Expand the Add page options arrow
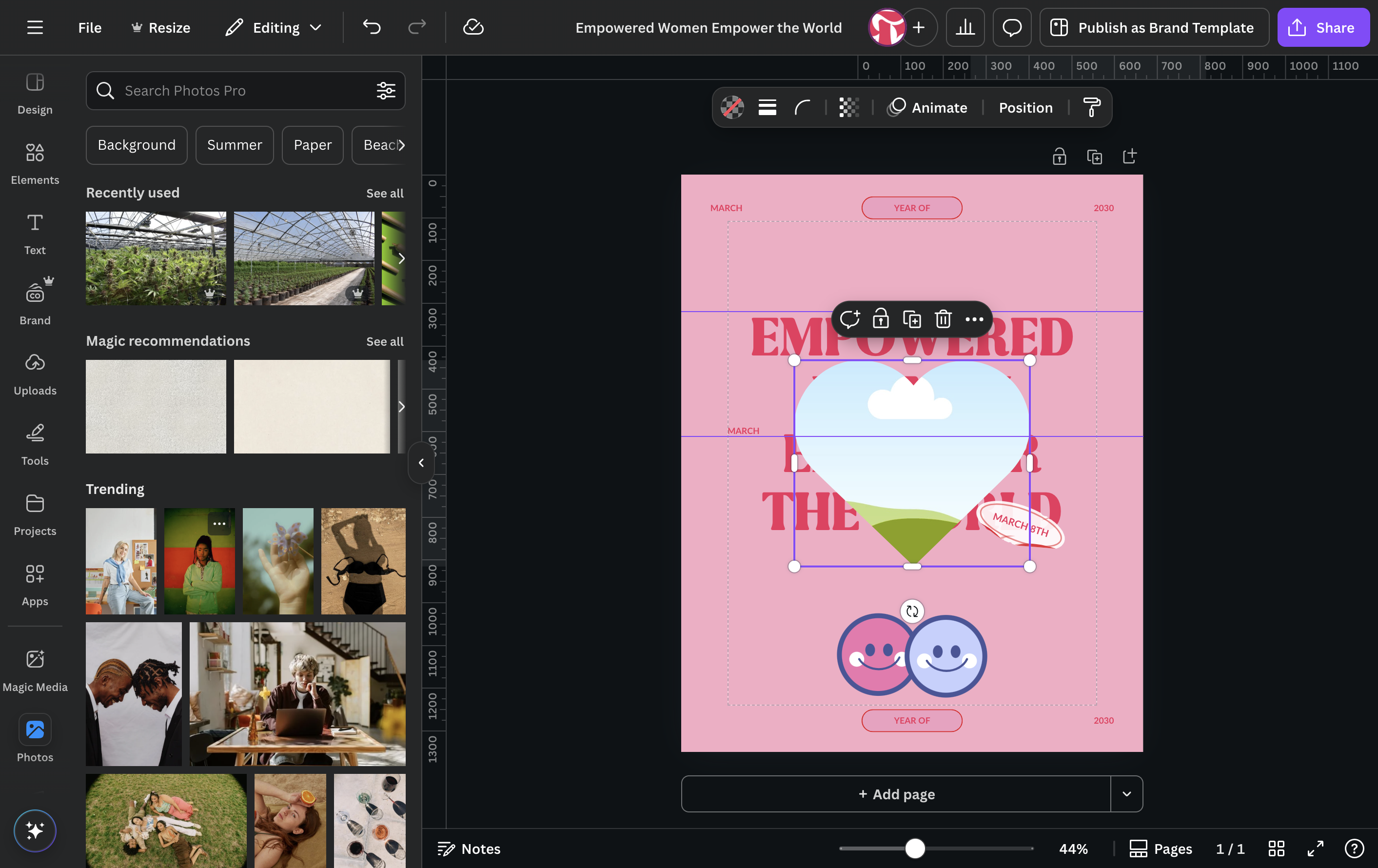Viewport: 1378px width, 868px height. 1126,793
